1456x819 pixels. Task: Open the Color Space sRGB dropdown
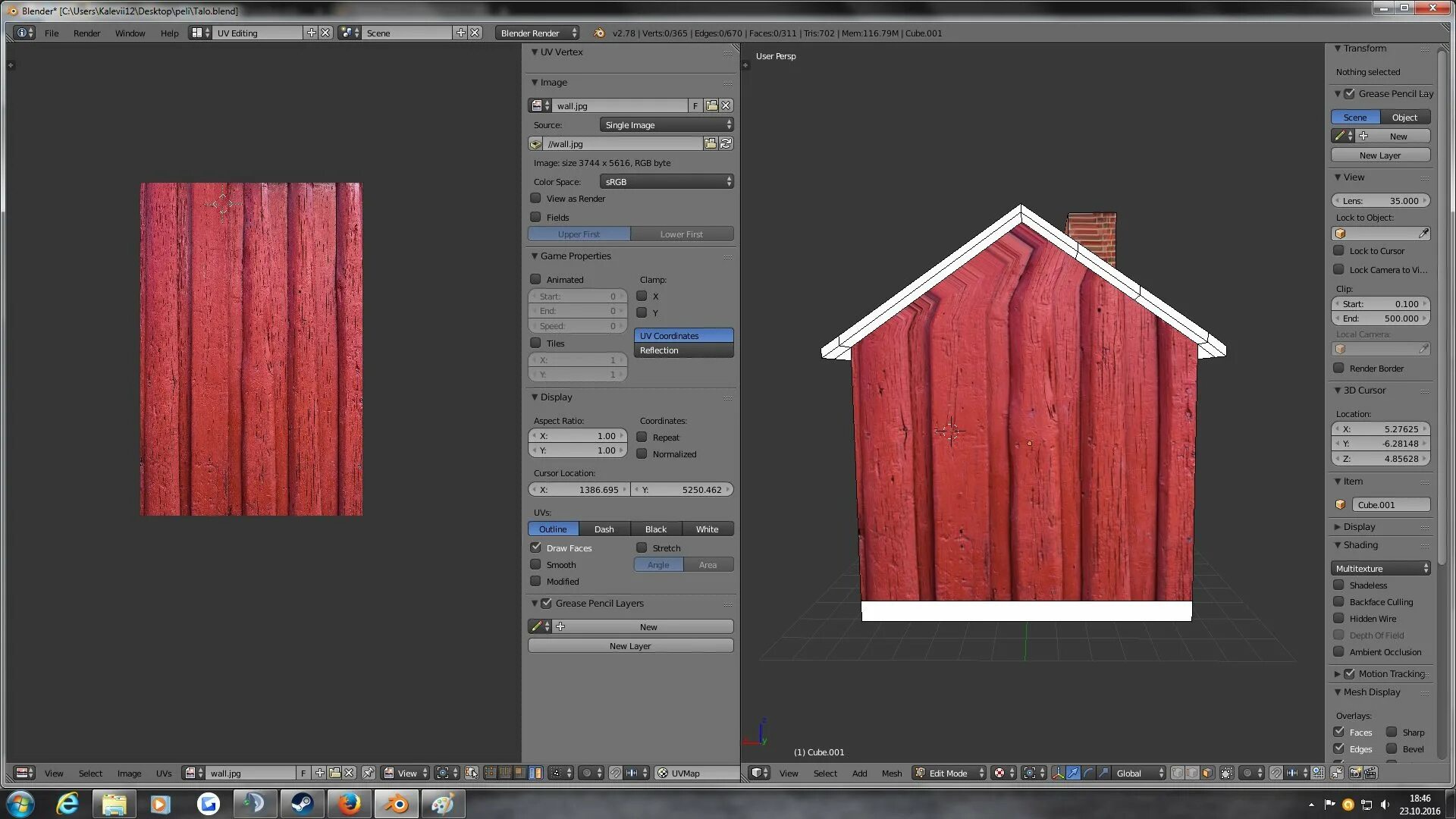click(666, 181)
